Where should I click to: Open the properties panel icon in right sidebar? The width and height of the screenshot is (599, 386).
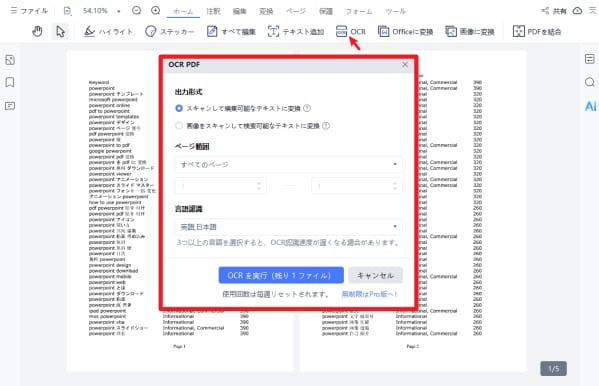click(x=590, y=59)
